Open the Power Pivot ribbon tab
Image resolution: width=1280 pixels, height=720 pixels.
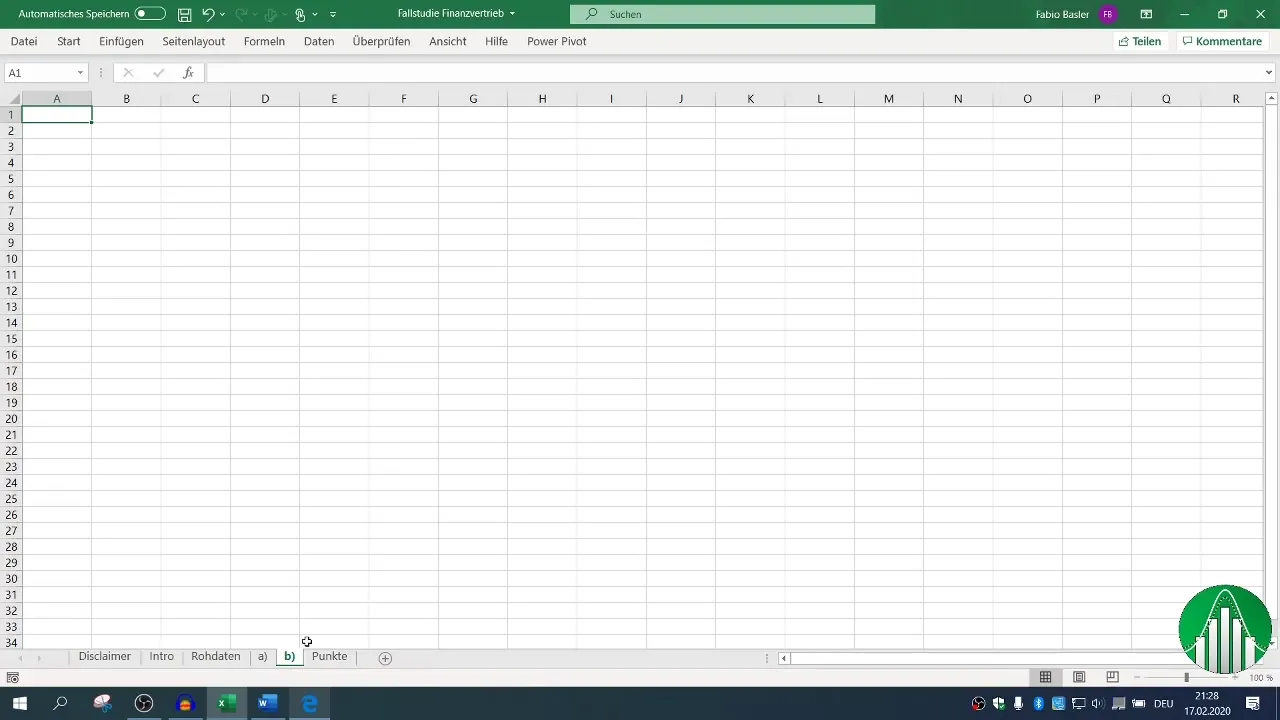557,41
